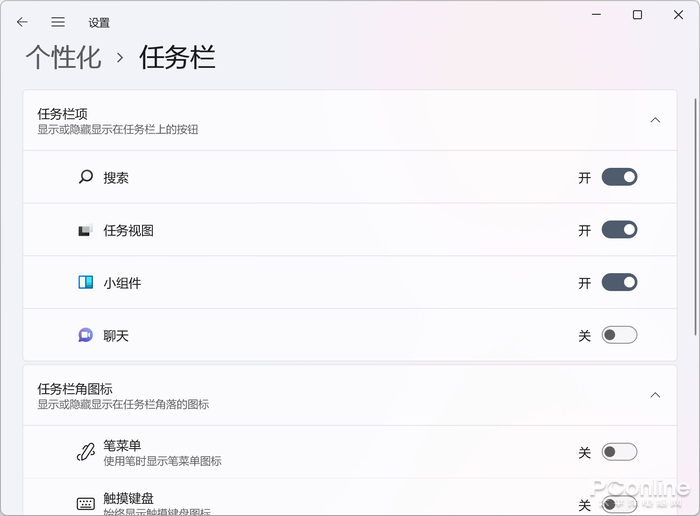
Task: Turn on the 笔菜单 toggle
Action: 619,452
